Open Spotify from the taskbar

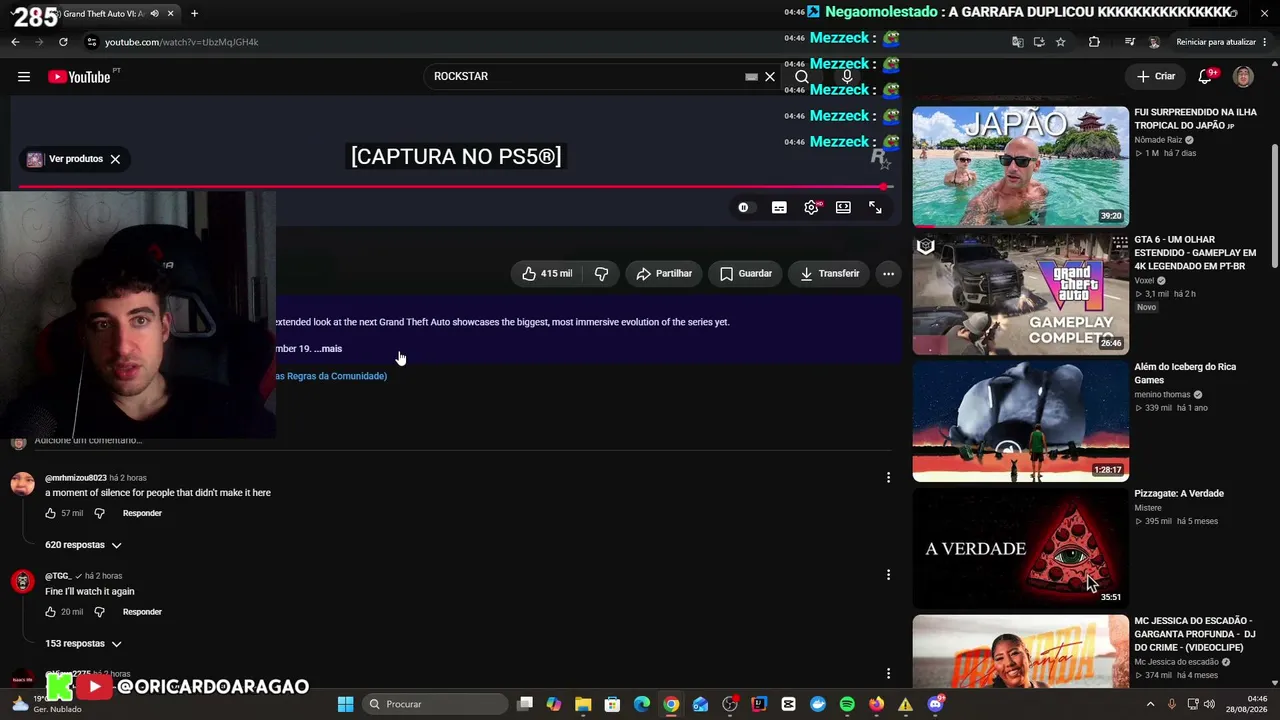pos(847,704)
